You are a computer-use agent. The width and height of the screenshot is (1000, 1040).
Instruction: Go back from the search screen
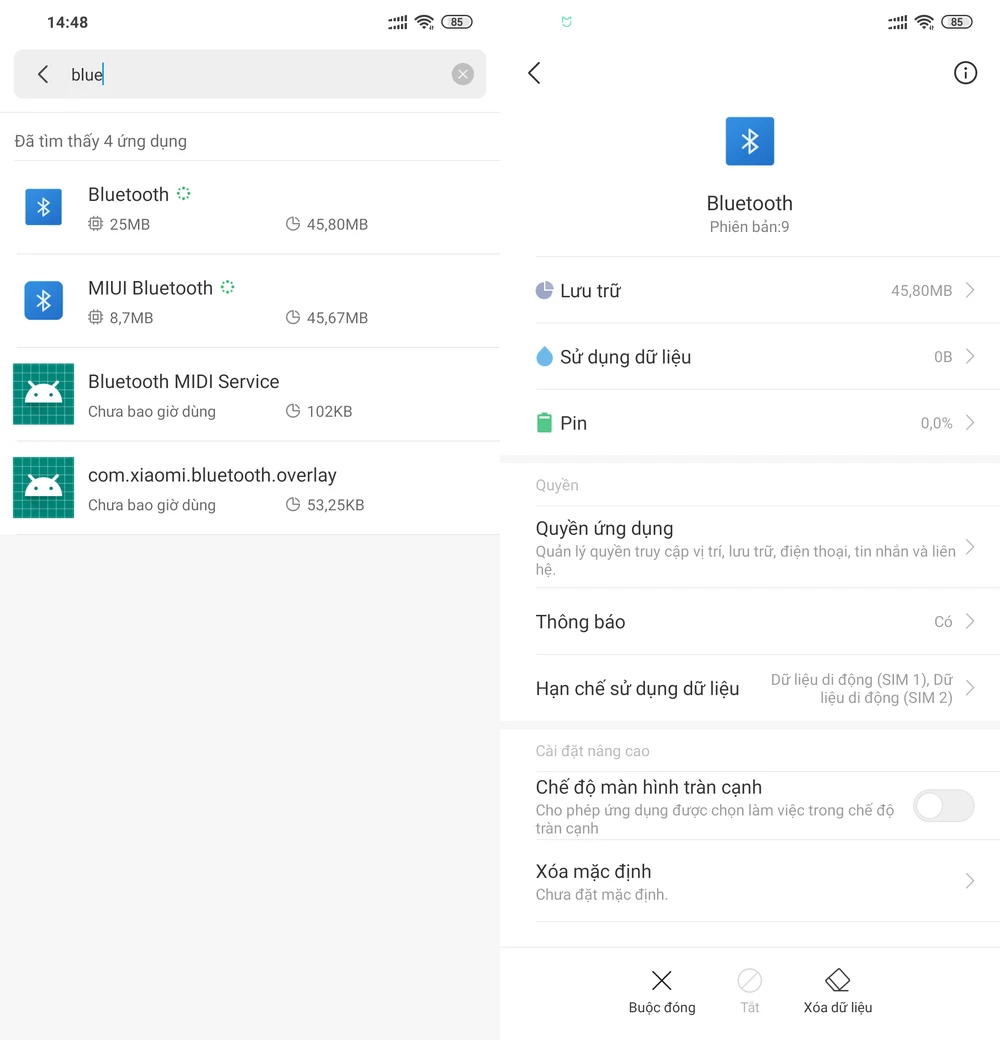[43, 74]
